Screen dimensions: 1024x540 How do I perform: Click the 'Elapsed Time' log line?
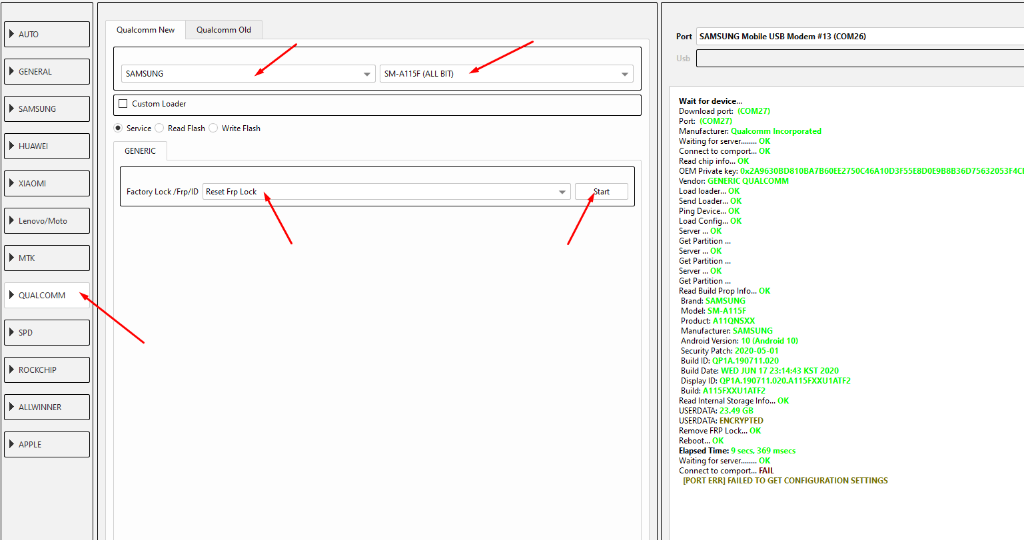point(737,451)
